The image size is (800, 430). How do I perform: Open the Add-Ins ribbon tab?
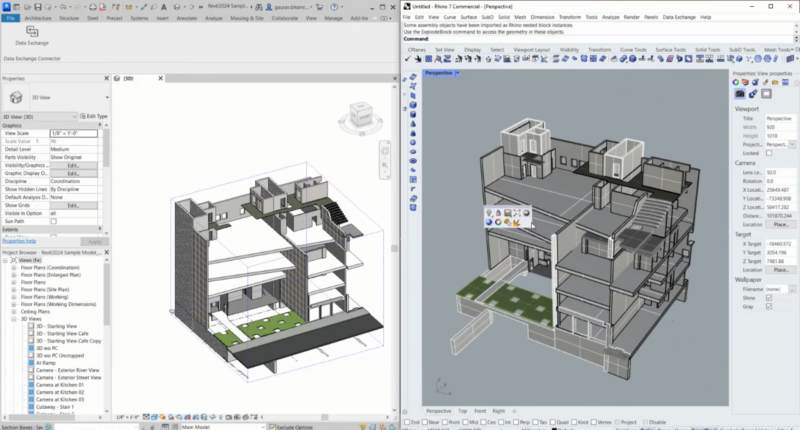click(x=358, y=17)
